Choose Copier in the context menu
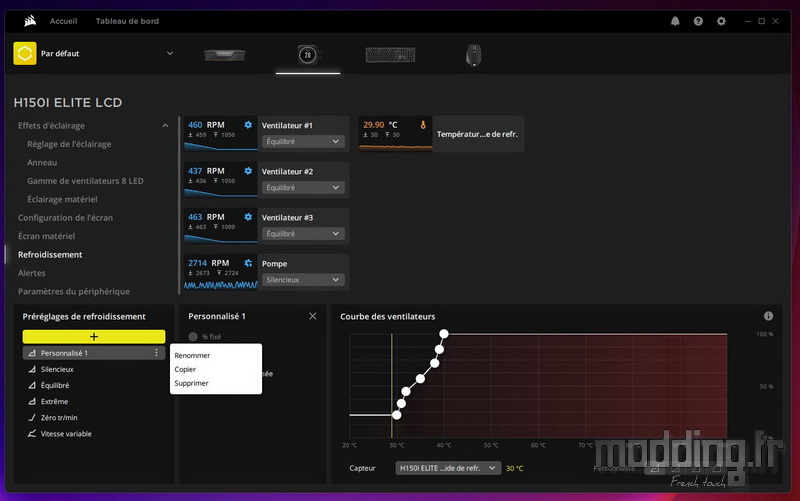This screenshot has height=501, width=800. pos(185,369)
